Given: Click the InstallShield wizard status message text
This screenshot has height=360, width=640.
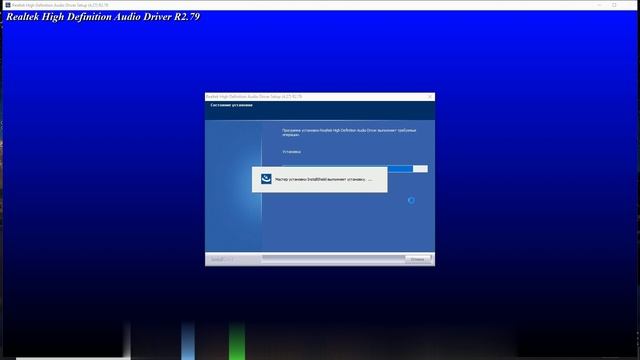Looking at the screenshot, I should (x=323, y=179).
